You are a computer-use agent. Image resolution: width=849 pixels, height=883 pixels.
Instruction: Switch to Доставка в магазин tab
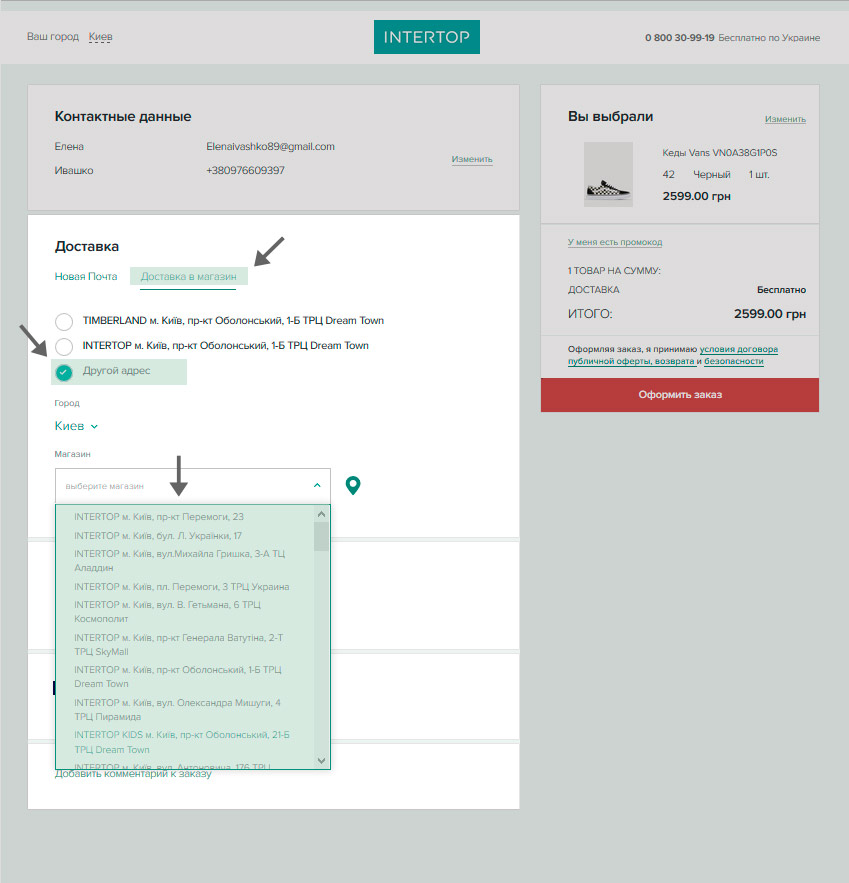click(x=188, y=276)
